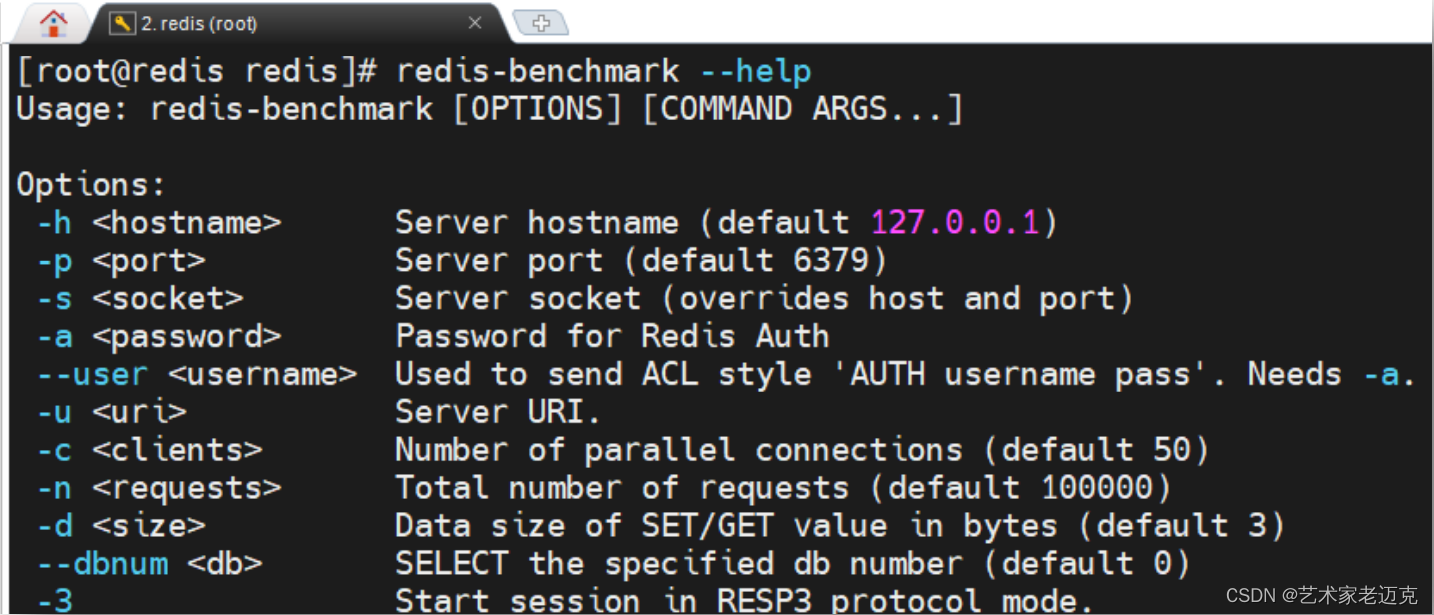Click 'Server port (default 6379)' description
This screenshot has height=615, width=1434.
coord(642,260)
